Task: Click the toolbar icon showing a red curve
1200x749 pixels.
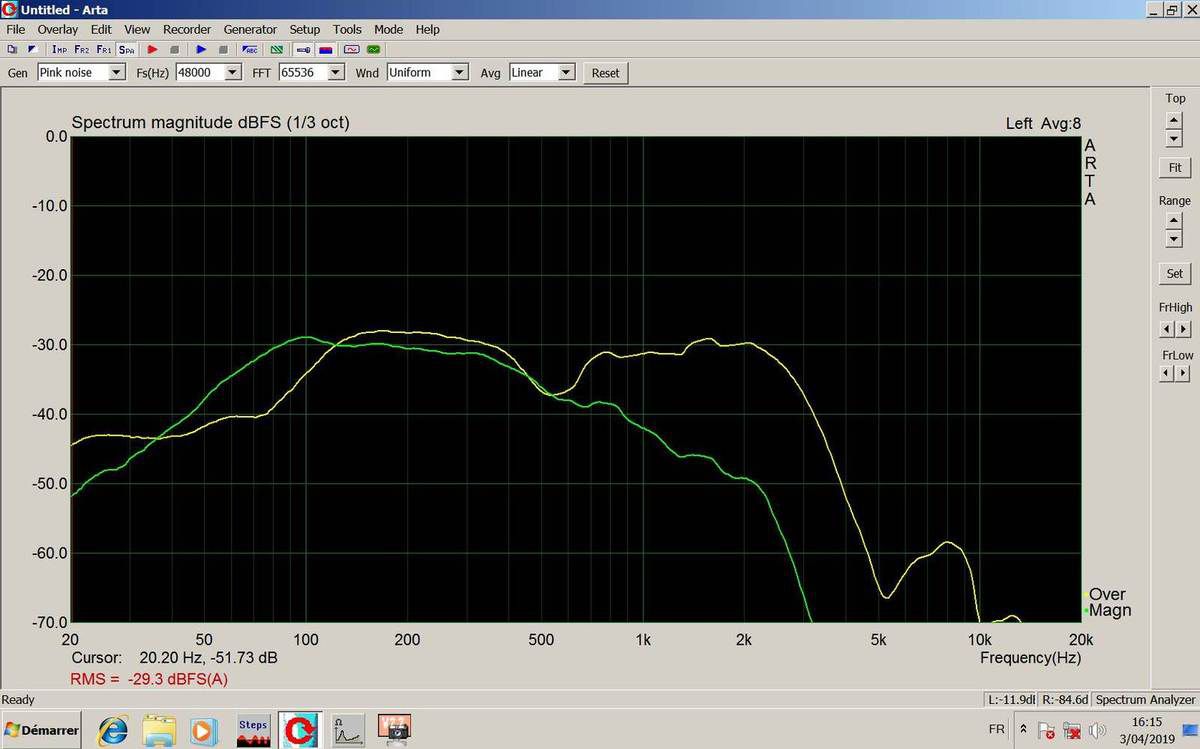Action: (x=352, y=49)
